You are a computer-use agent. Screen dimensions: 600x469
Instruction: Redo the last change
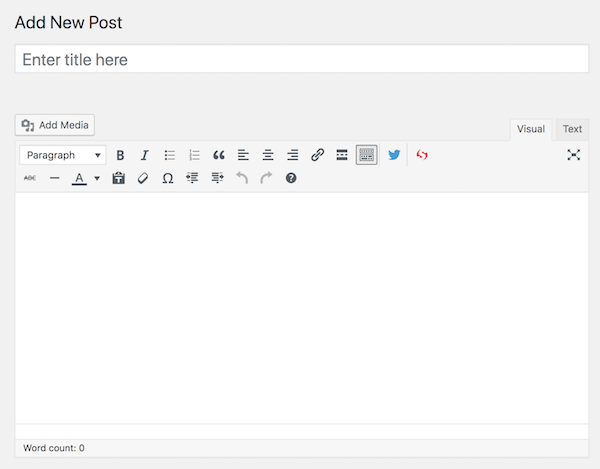(x=266, y=178)
